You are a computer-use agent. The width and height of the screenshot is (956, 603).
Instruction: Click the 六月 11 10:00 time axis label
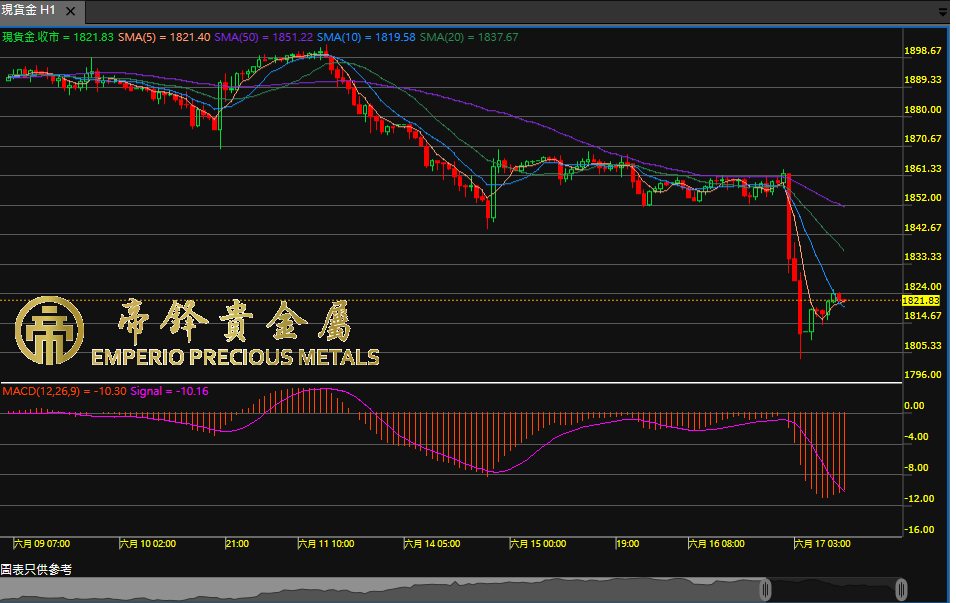(326, 544)
